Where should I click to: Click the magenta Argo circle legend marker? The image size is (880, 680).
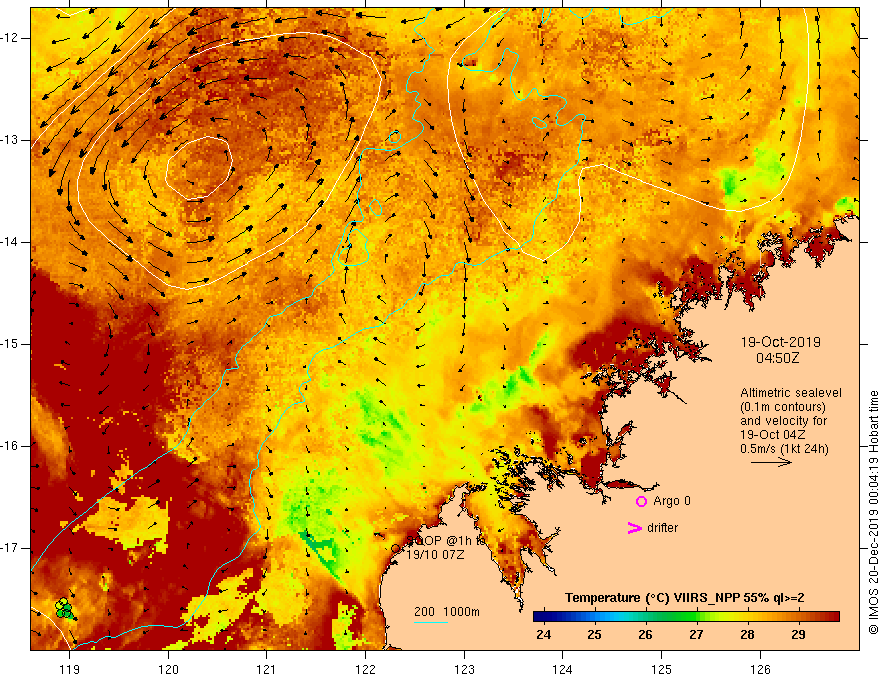tap(641, 502)
